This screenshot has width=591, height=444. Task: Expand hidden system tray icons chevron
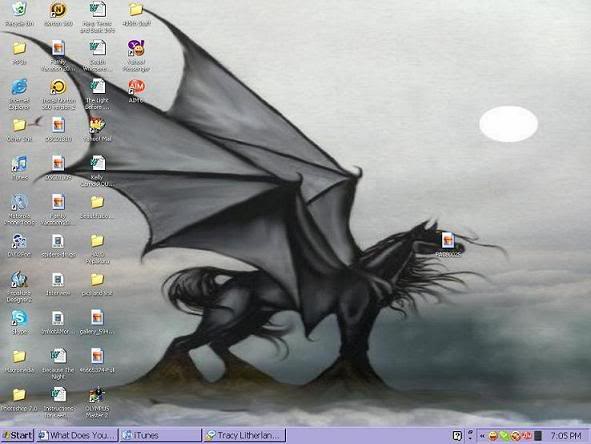[x=482, y=436]
